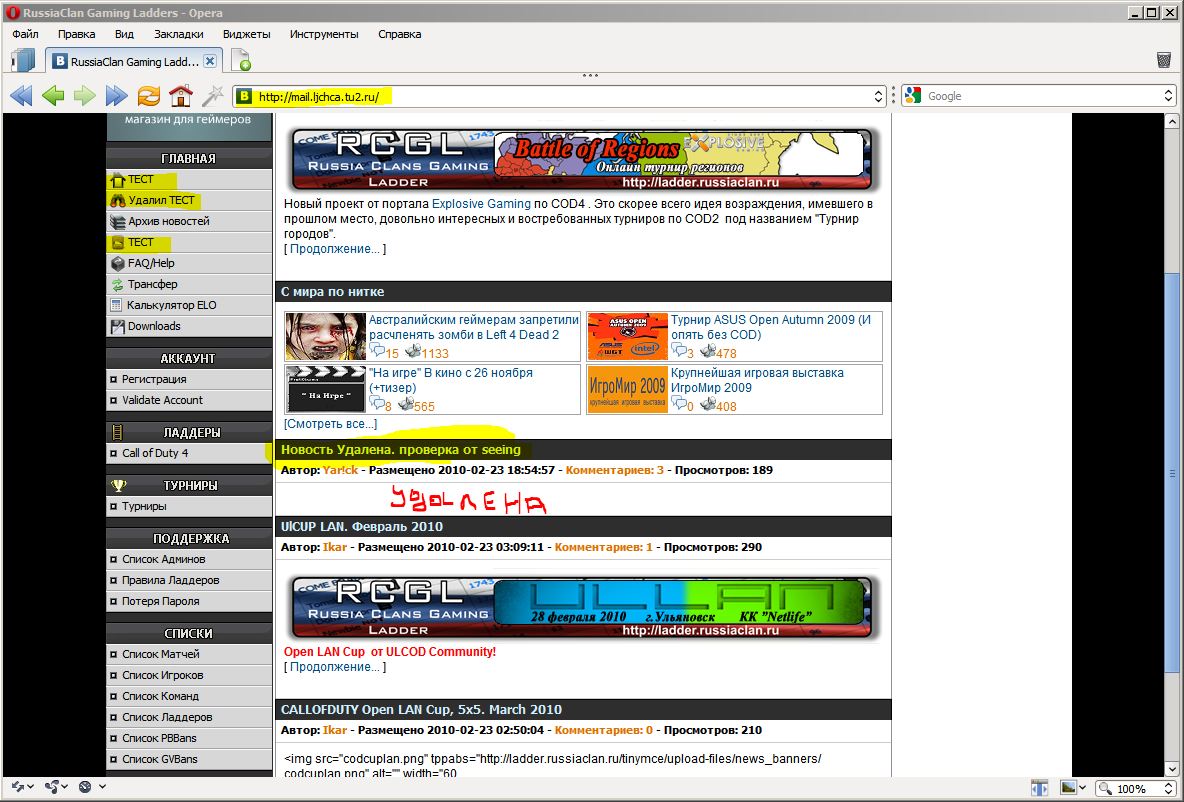
Task: Click the page vertical scrollbar thumb
Action: point(1172,472)
